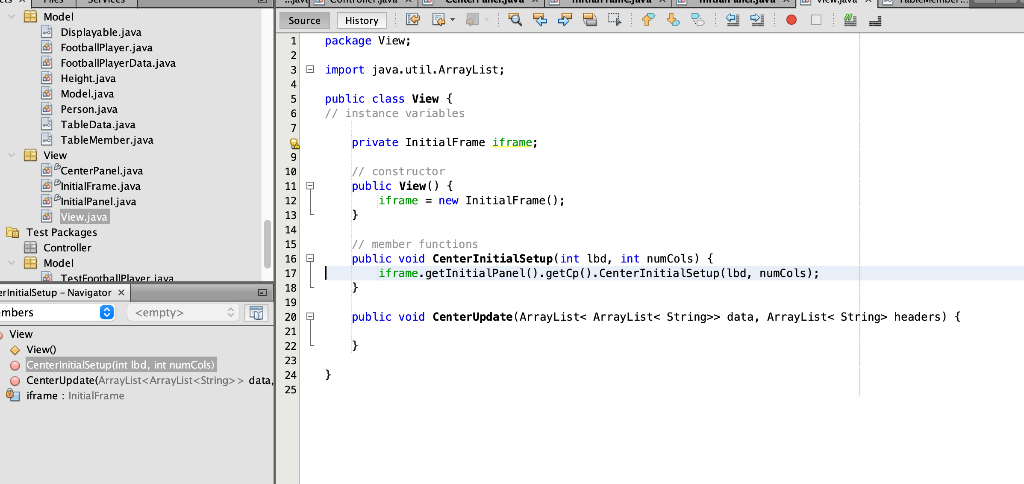Image resolution: width=1024 pixels, height=484 pixels.
Task: Select Height.java in project tree
Action: [88, 78]
